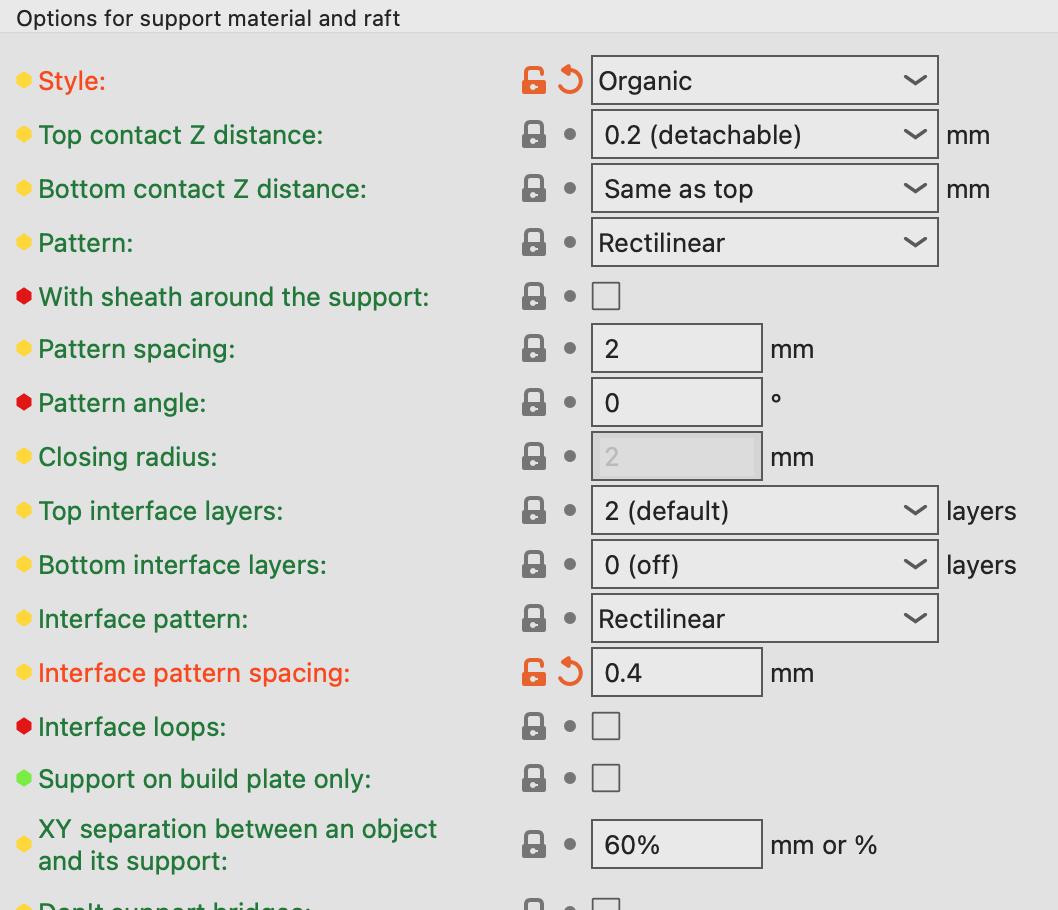This screenshot has width=1058, height=910.
Task: Click the unlocked lock icon beside Style
Action: click(x=534, y=80)
